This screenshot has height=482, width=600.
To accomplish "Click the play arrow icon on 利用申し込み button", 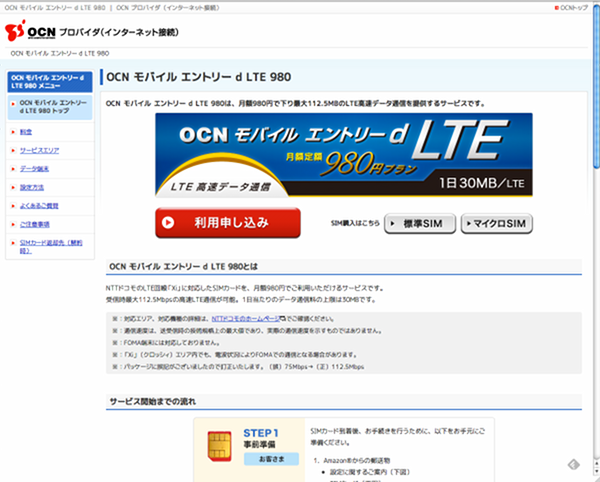I will click(x=168, y=222).
